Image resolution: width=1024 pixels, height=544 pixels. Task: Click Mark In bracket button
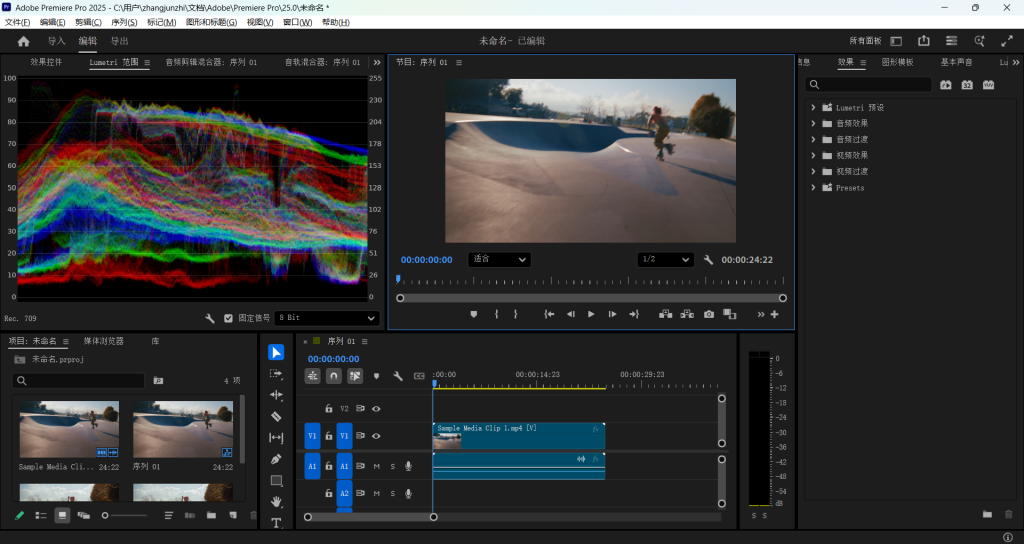pyautogui.click(x=496, y=314)
